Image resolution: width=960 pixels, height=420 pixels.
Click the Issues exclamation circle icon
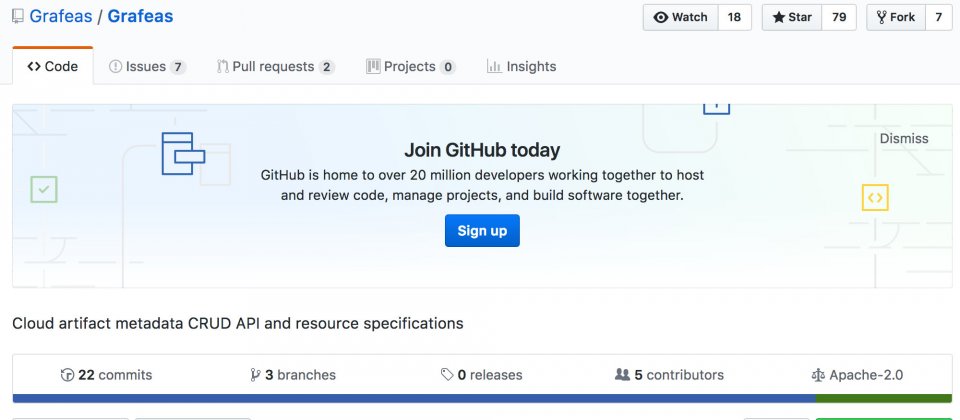point(115,66)
